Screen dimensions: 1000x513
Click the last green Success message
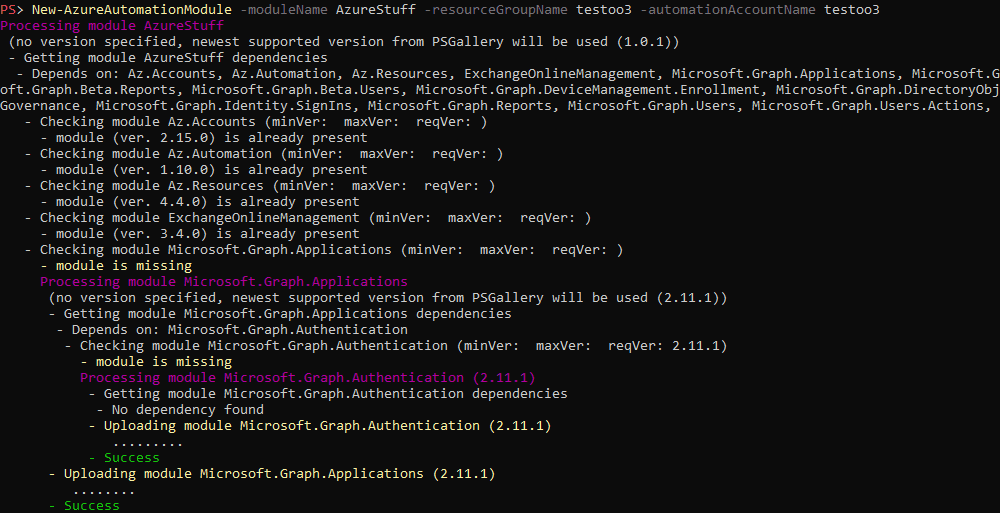(88, 505)
